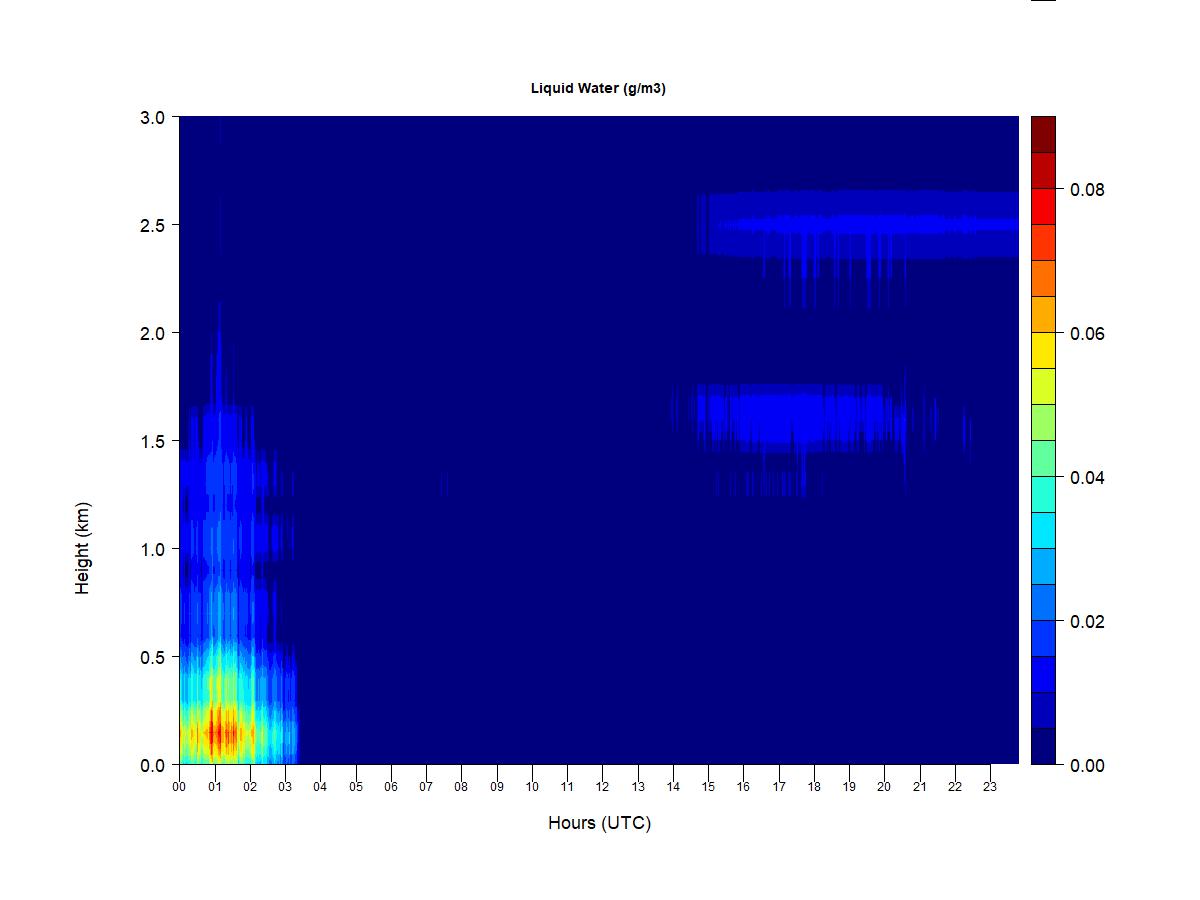Click the darkest navy colorbar segment at 0.00
This screenshot has width=1200, height=900.
pos(1043,746)
